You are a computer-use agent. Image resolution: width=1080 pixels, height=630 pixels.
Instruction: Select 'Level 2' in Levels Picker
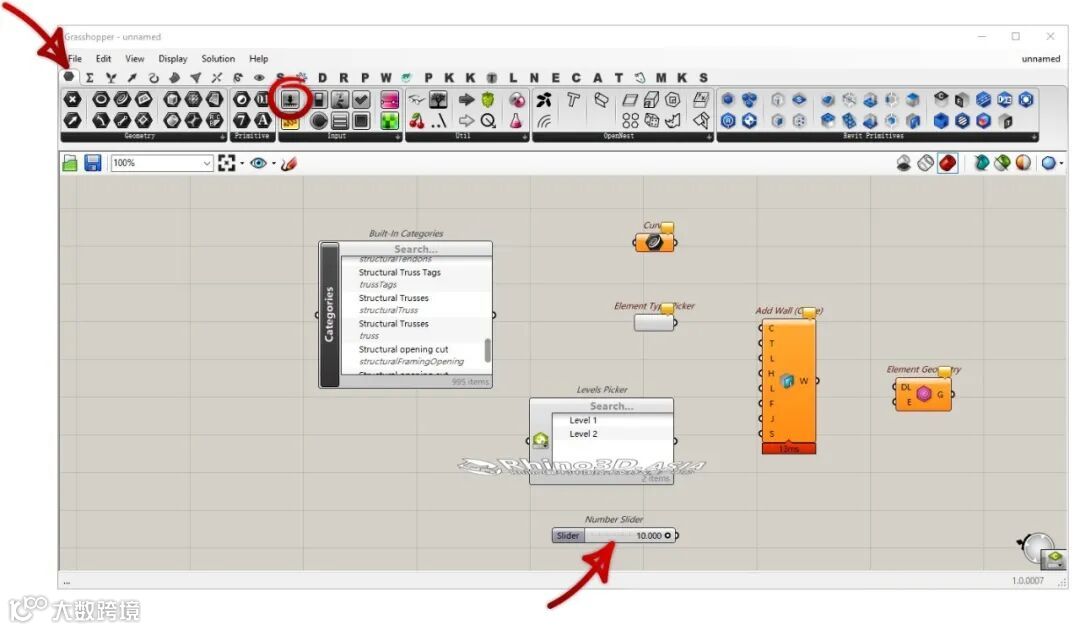[x=583, y=434]
